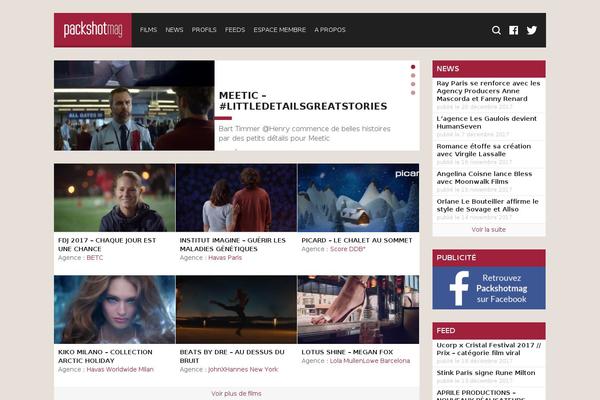
Task: Click the Score DDB° agency link
Action: (348, 249)
